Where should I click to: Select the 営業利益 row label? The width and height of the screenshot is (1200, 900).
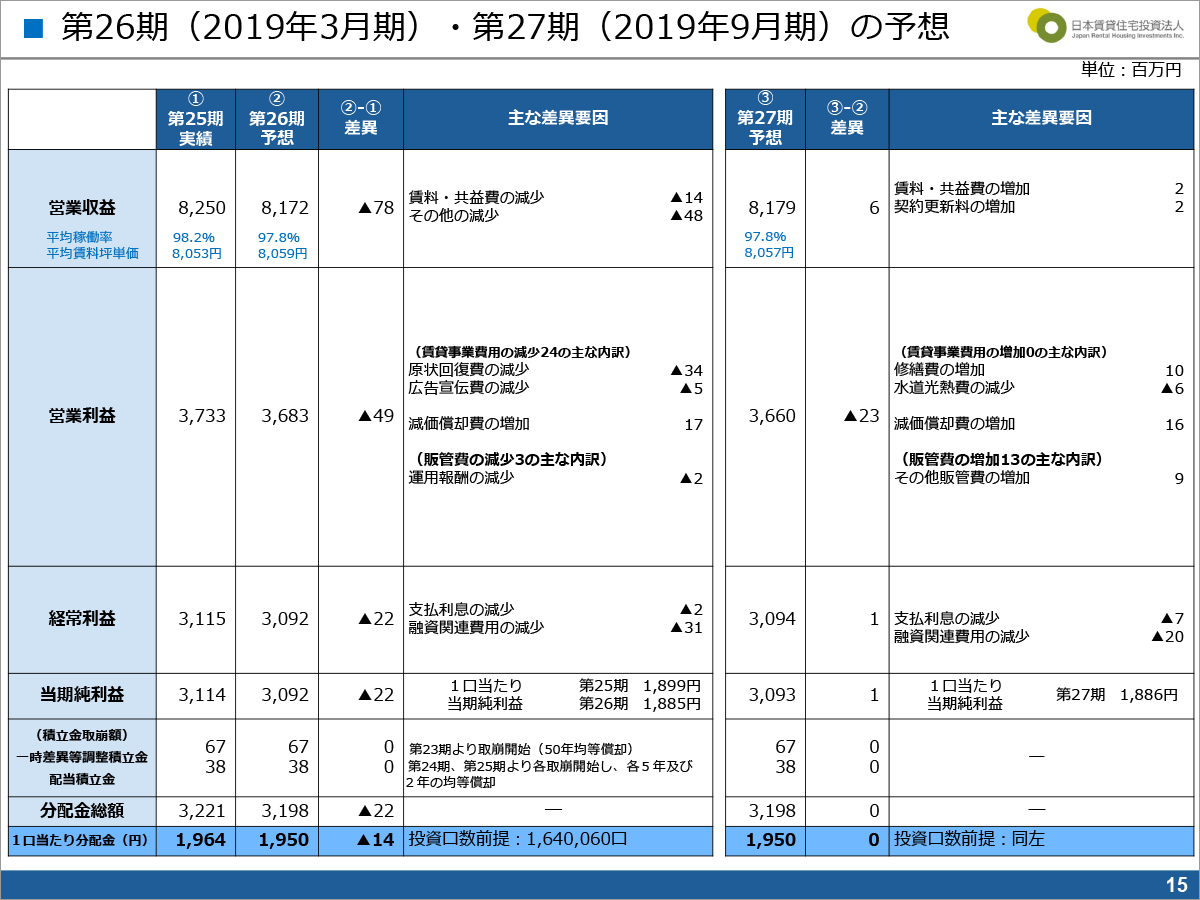[82, 416]
